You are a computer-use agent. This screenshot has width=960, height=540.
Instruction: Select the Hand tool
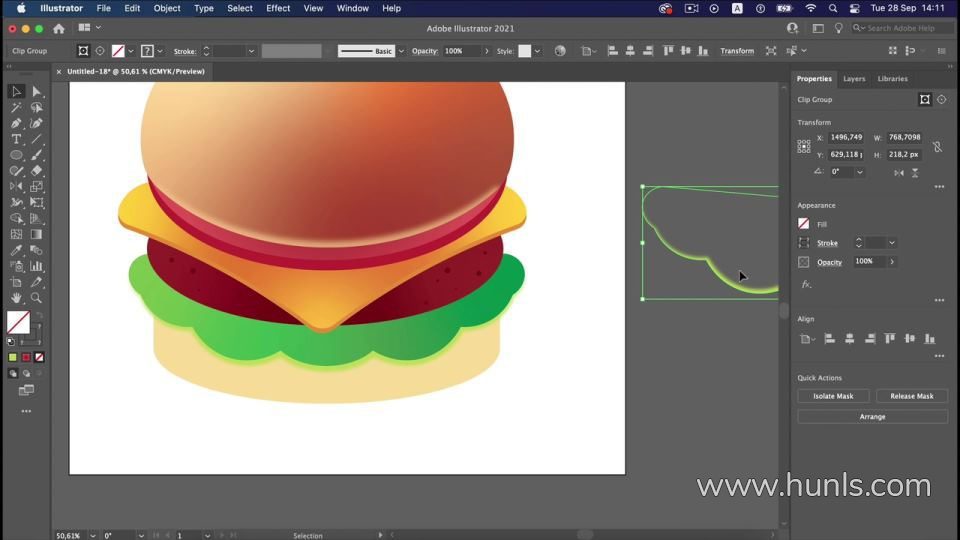pos(16,298)
